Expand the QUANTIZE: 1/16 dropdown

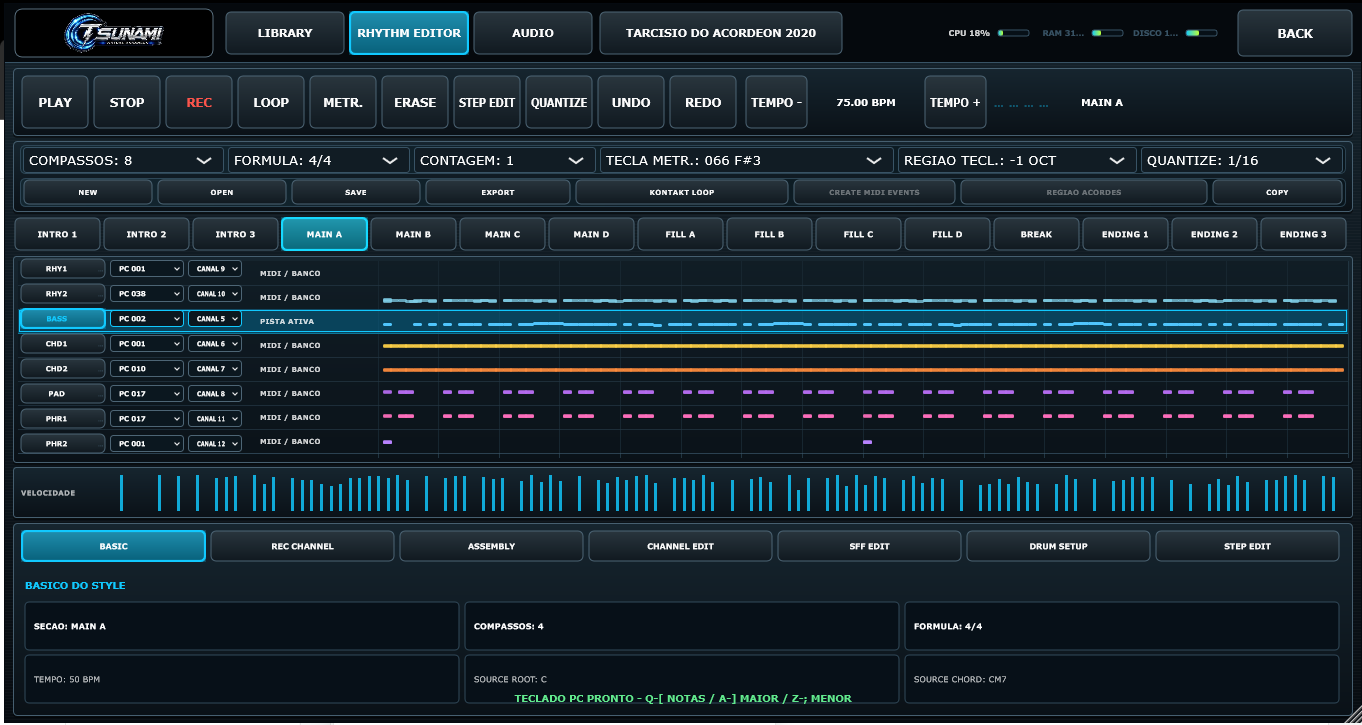click(x=1242, y=160)
